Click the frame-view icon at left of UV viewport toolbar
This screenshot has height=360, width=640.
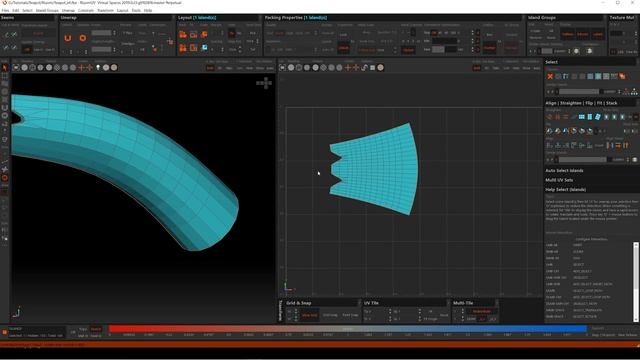282,68
